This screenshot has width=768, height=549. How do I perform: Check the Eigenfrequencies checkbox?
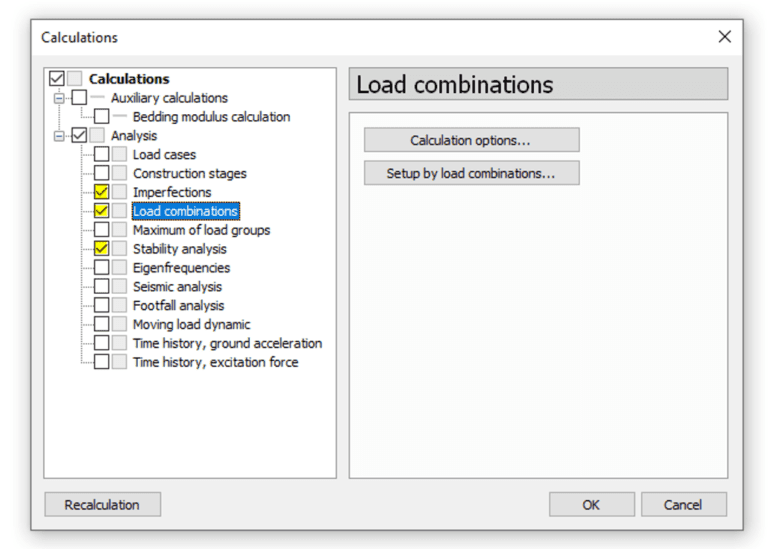pos(101,267)
